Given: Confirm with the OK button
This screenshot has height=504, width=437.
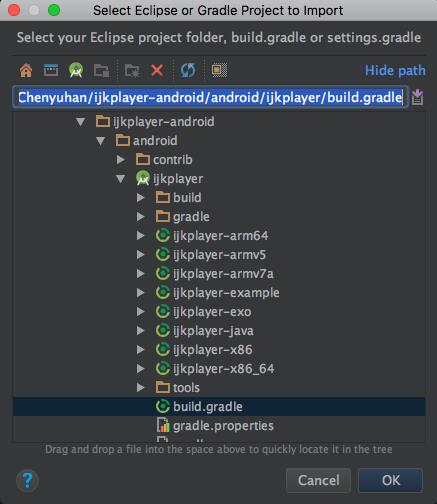Looking at the screenshot, I should coord(391,480).
